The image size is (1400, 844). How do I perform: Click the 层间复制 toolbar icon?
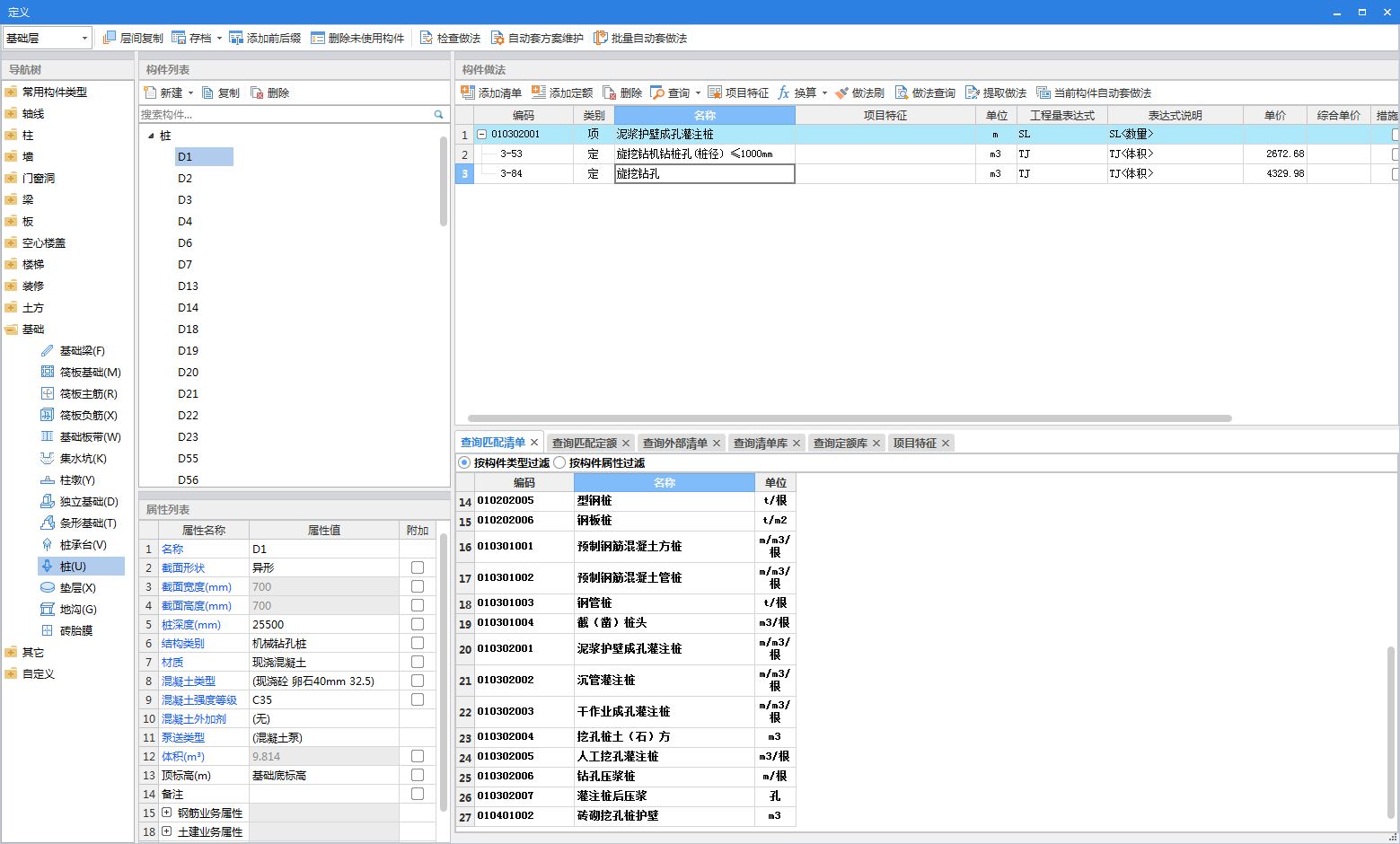click(110, 38)
